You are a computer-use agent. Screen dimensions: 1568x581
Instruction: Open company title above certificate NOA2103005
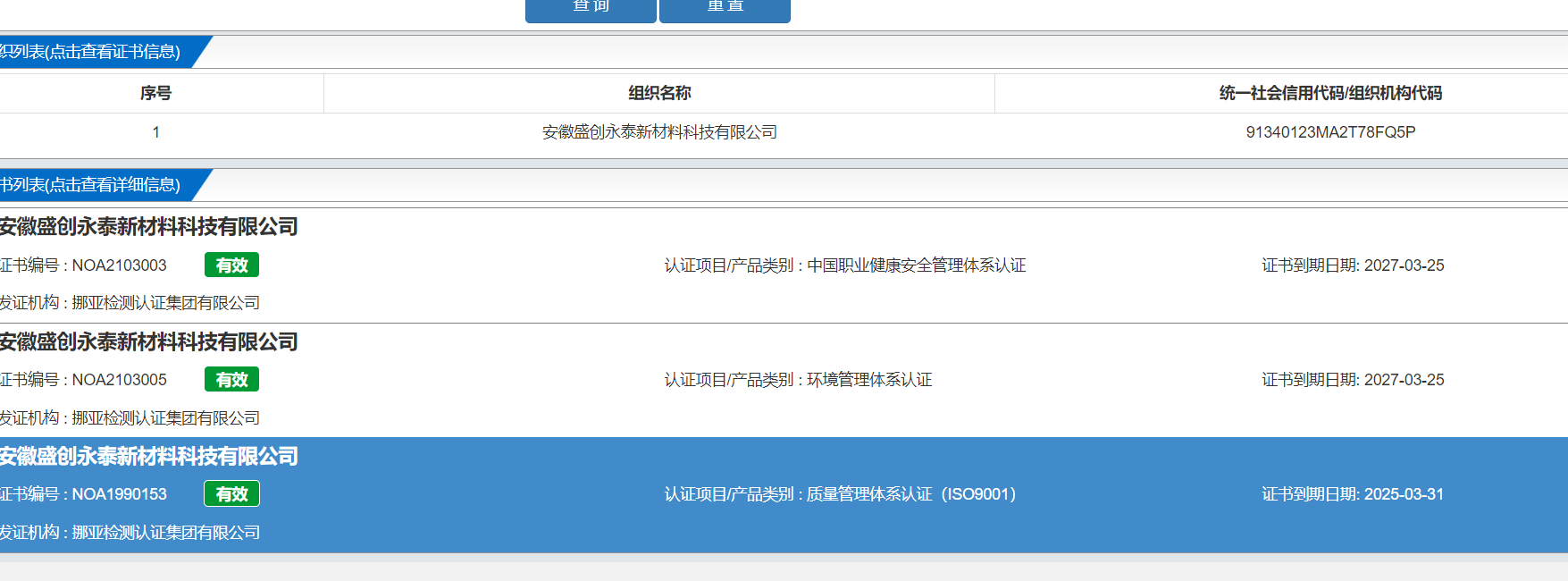pos(148,342)
